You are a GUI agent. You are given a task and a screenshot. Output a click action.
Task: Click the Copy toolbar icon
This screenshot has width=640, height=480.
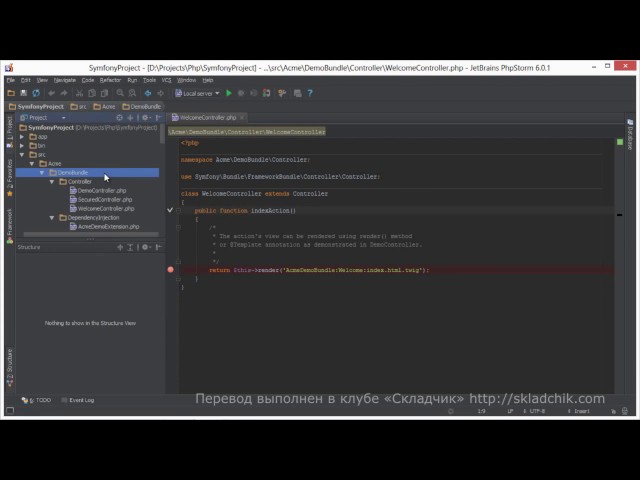[92, 93]
